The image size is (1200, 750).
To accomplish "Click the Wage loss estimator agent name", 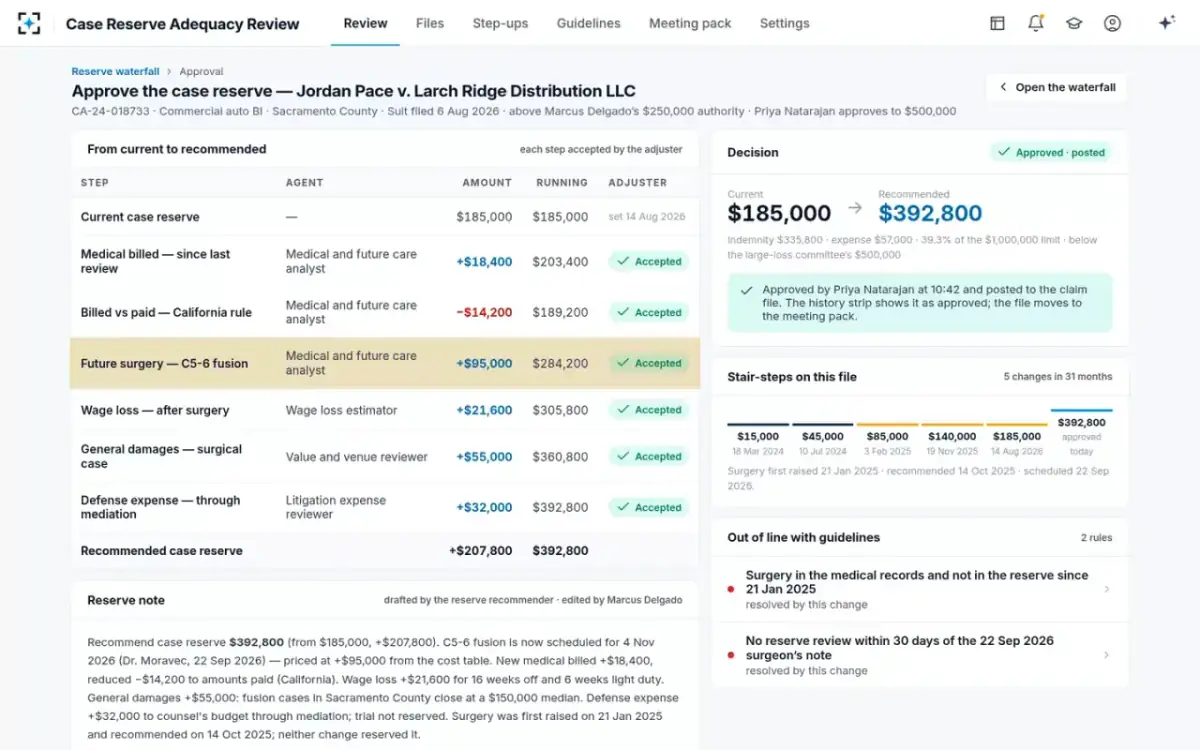I will pyautogui.click(x=342, y=410).
